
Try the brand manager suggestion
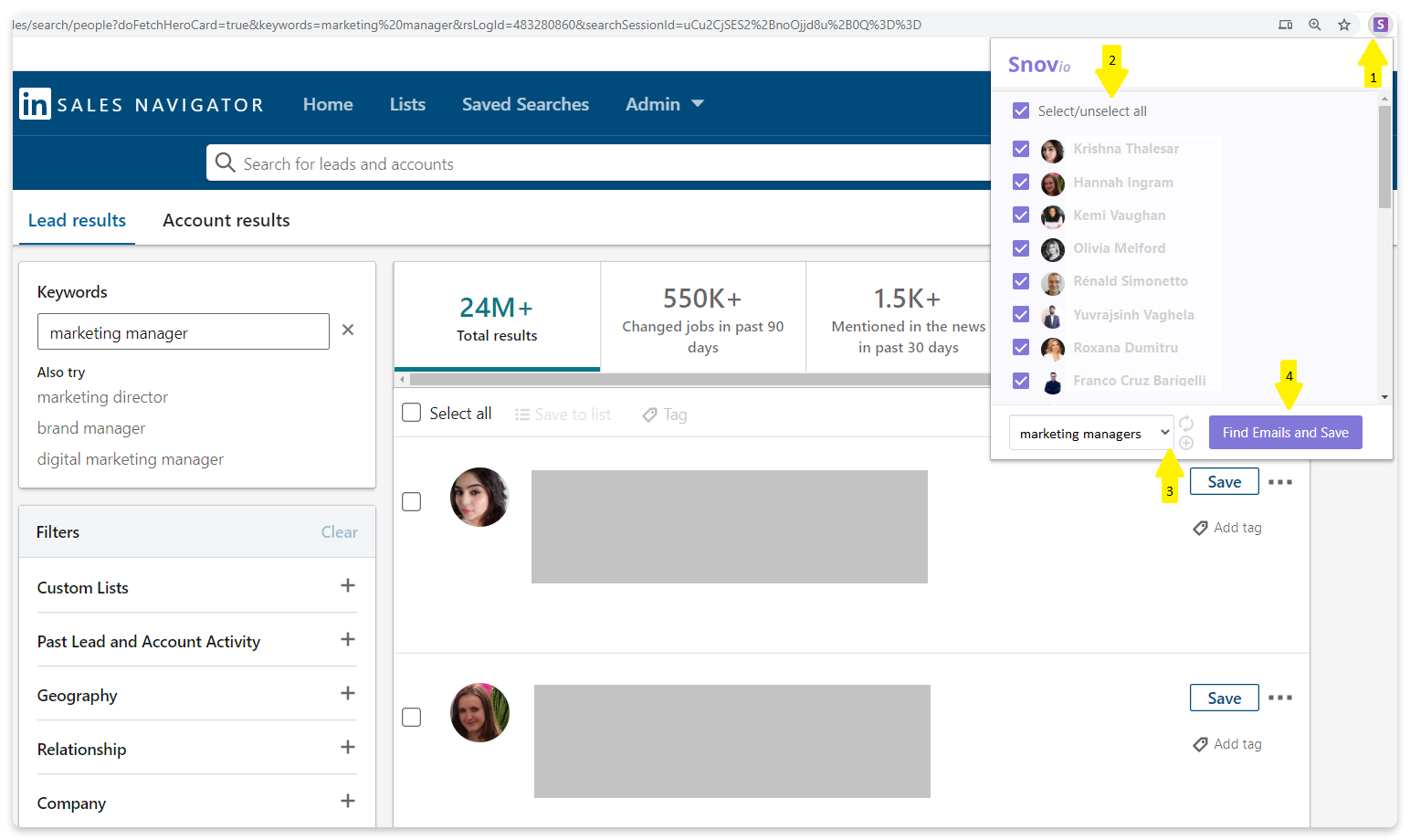click(91, 428)
